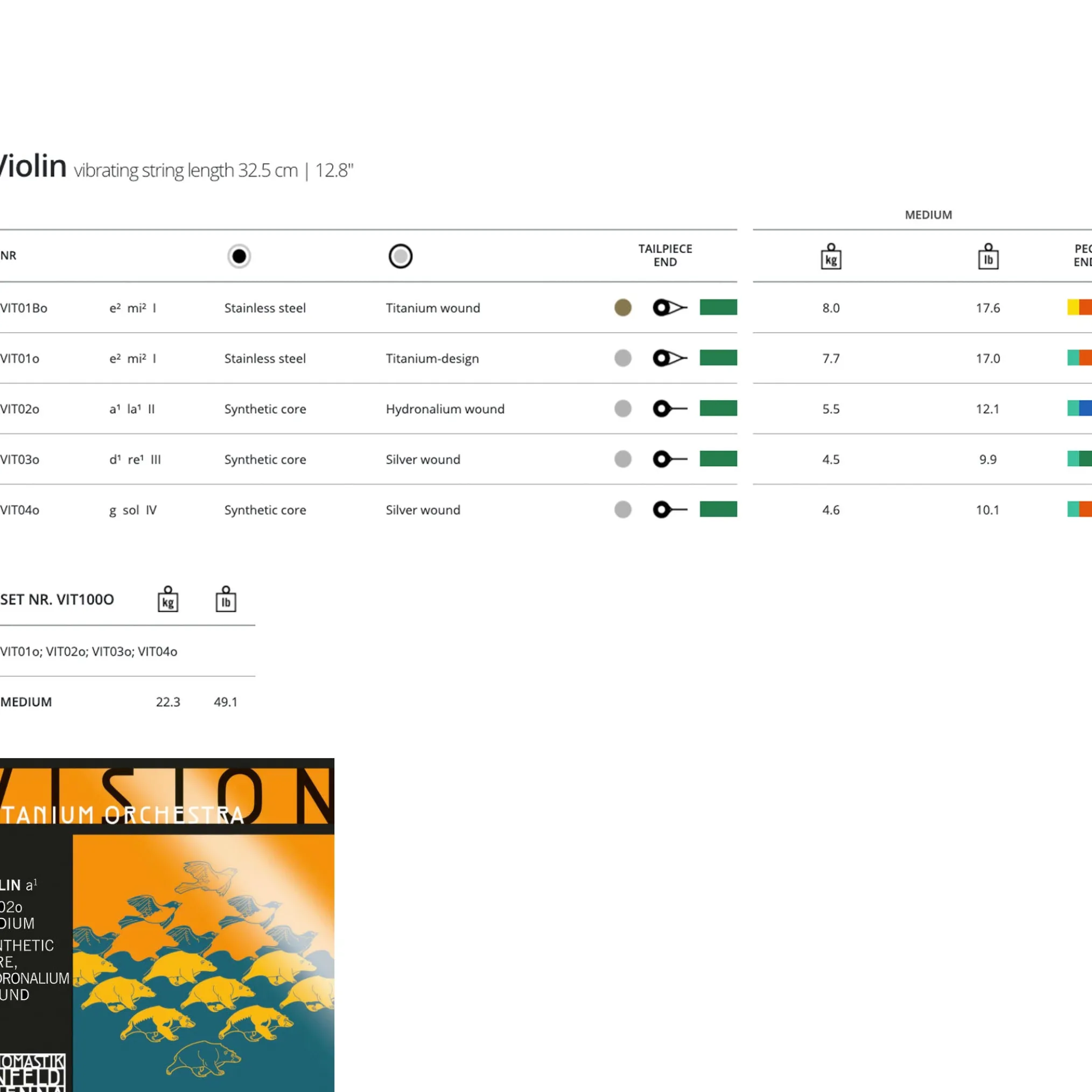
Task: Click the TAILPIECE END column header
Action: coord(664,255)
